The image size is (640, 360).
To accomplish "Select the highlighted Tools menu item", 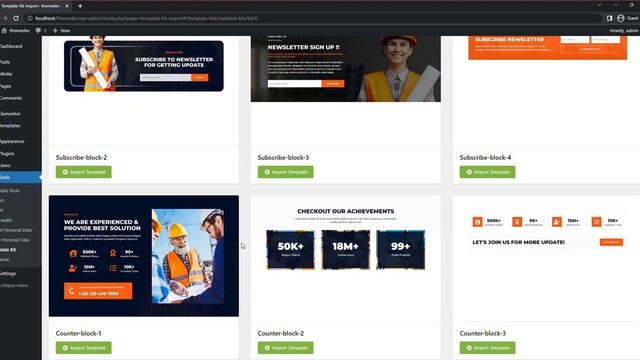I will pyautogui.click(x=20, y=177).
